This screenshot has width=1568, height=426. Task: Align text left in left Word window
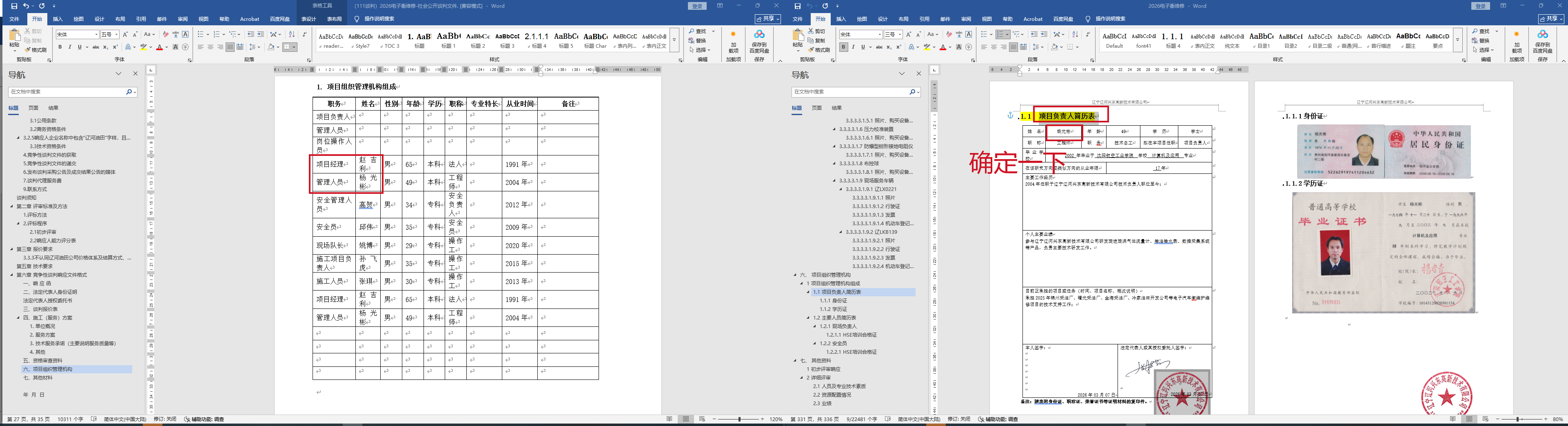201,47
